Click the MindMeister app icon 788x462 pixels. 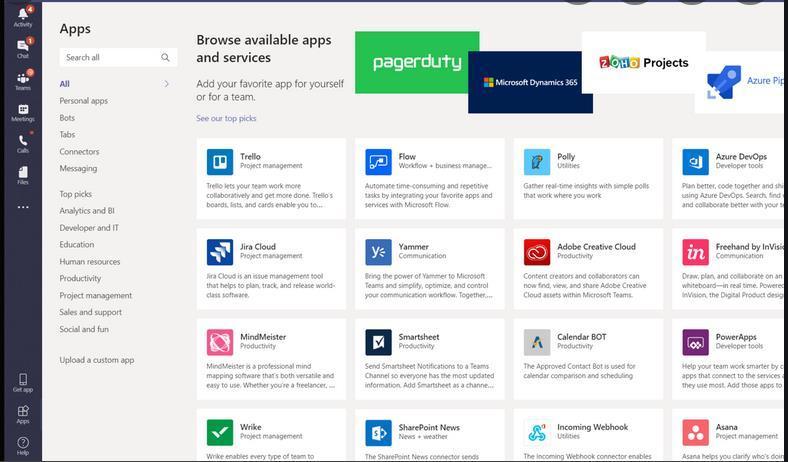point(220,342)
